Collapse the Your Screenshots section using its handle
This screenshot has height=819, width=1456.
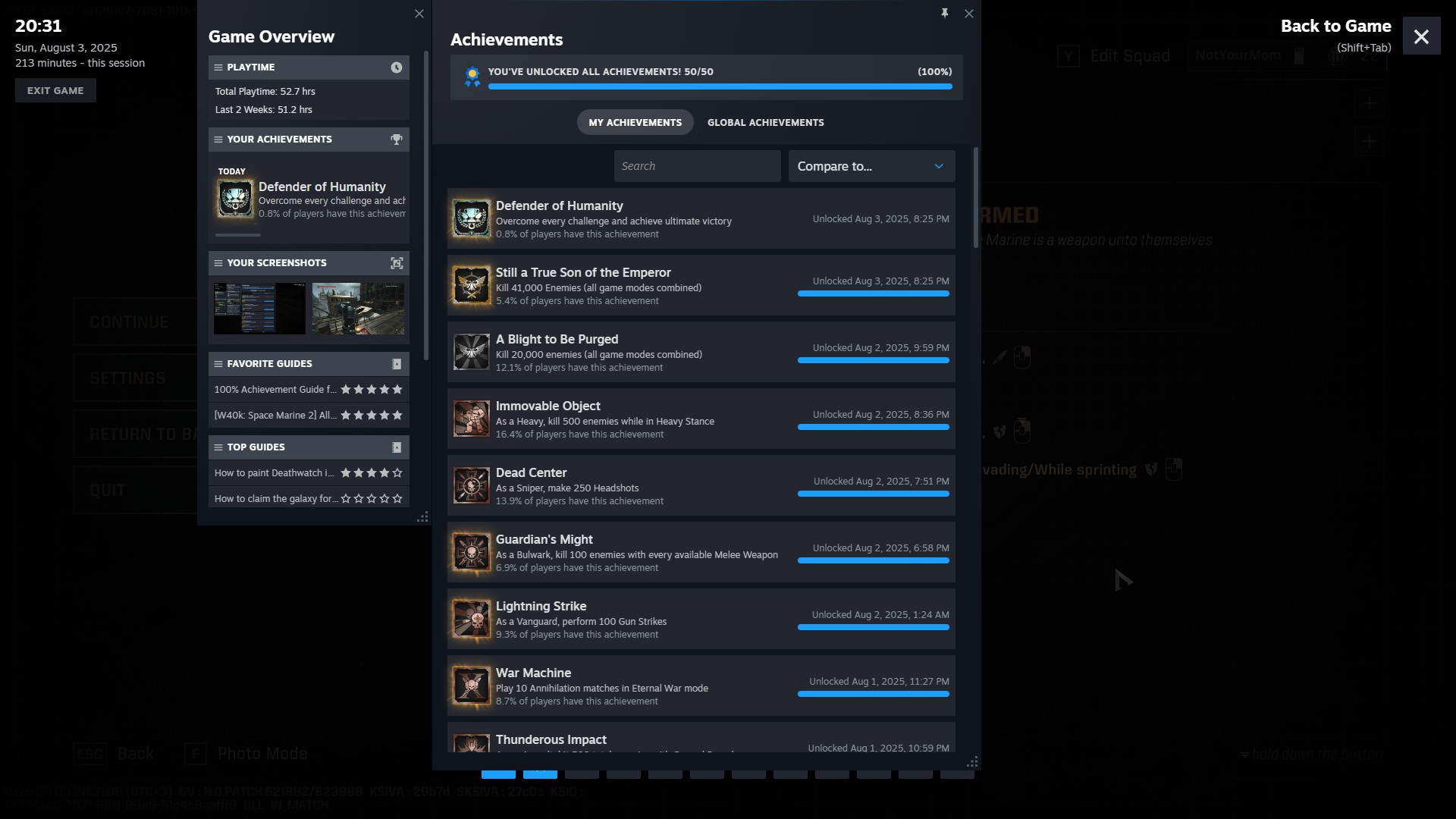(218, 263)
